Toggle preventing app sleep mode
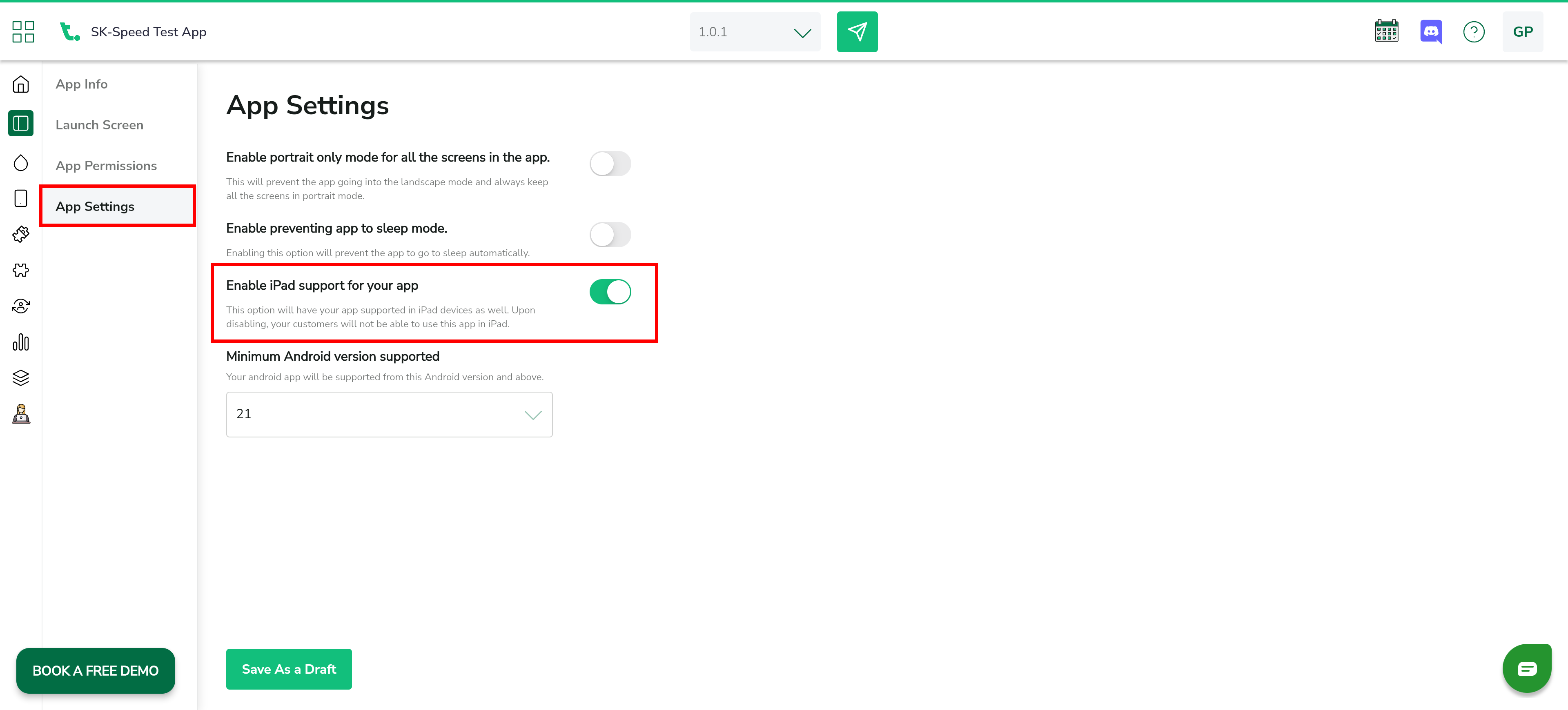This screenshot has width=1568, height=710. [610, 235]
